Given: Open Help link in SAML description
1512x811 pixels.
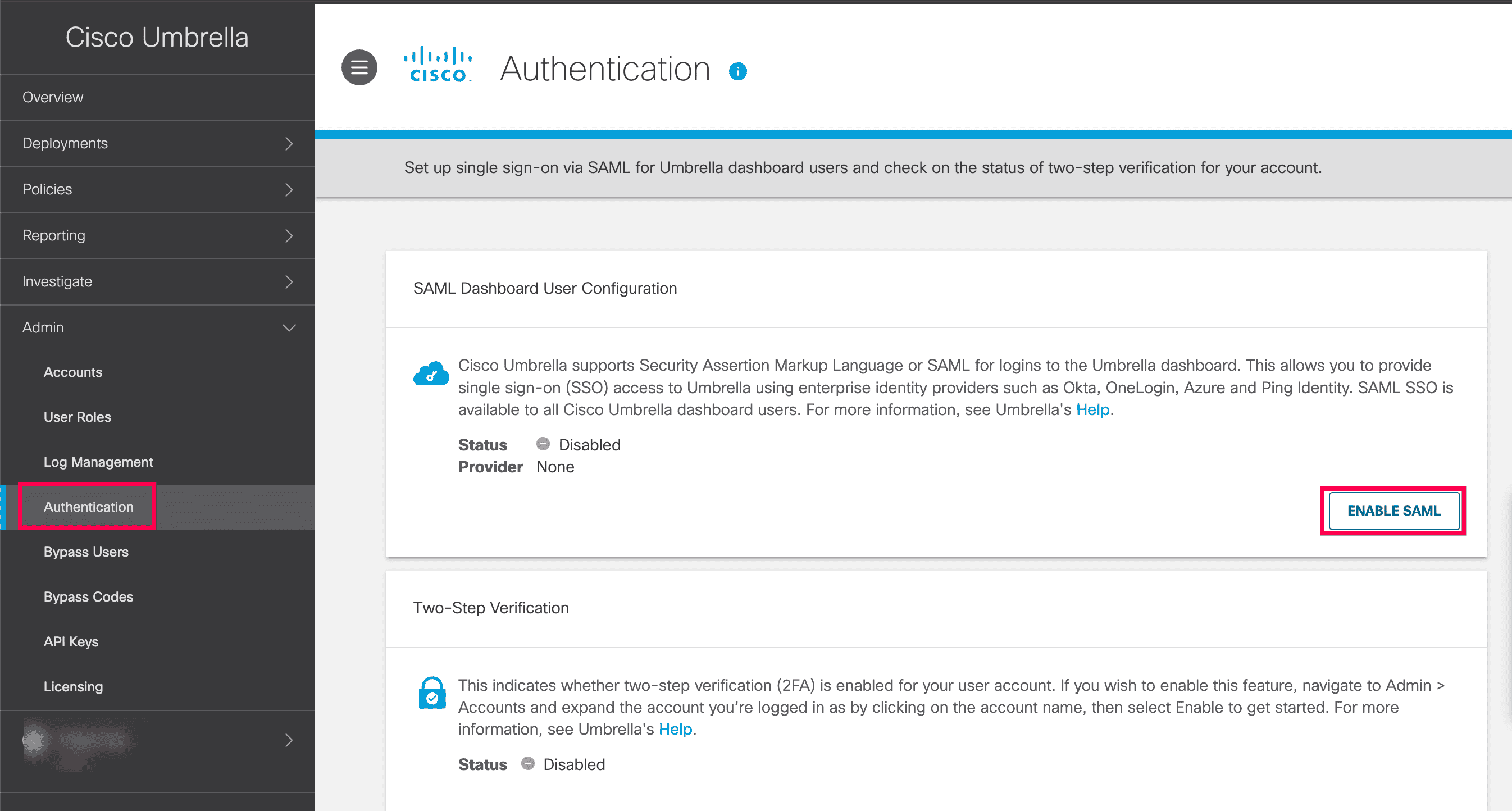Looking at the screenshot, I should click(x=1092, y=409).
